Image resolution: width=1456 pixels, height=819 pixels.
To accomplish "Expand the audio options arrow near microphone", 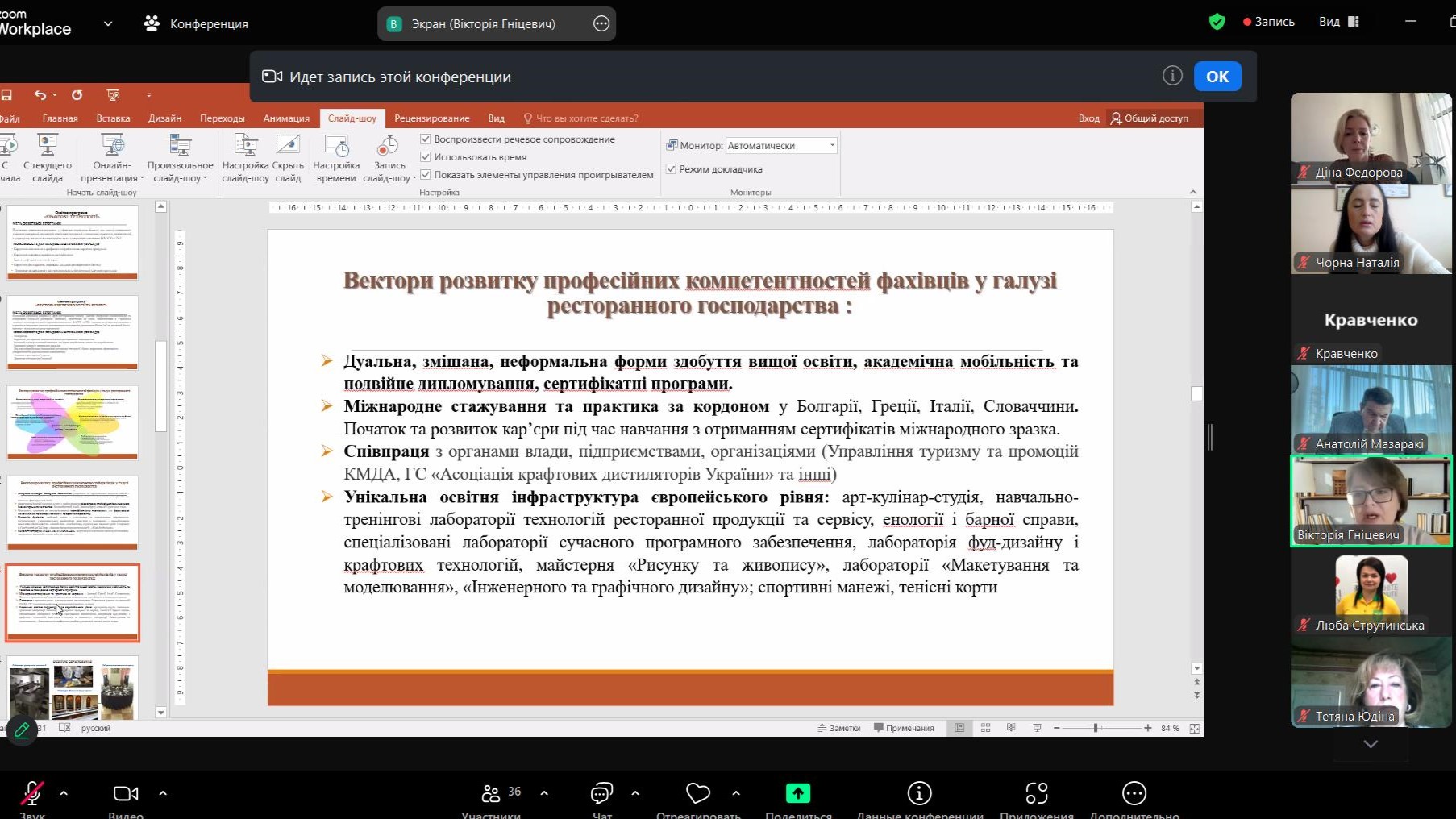I will point(64,793).
